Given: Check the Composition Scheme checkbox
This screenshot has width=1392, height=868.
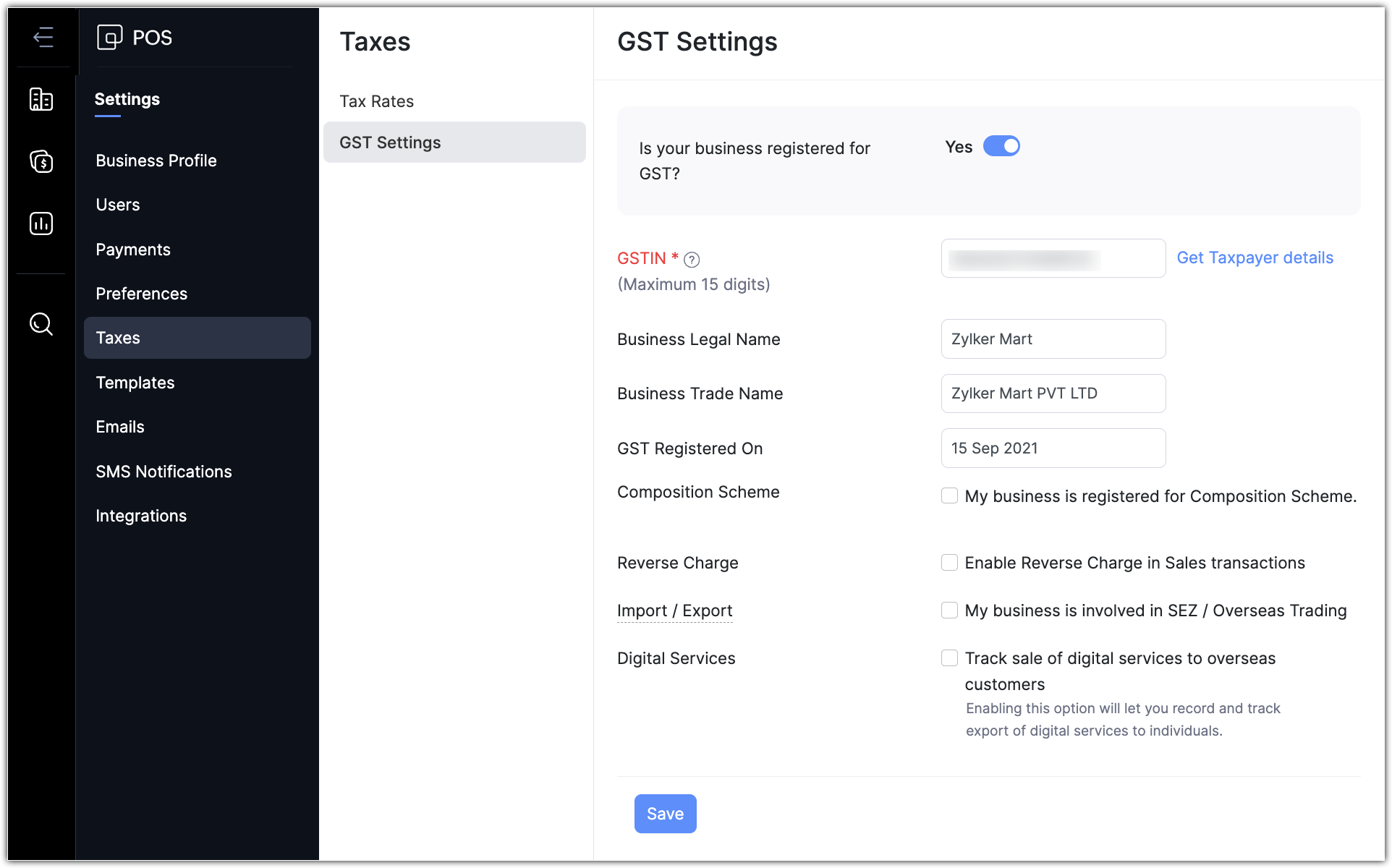Looking at the screenshot, I should [x=949, y=495].
